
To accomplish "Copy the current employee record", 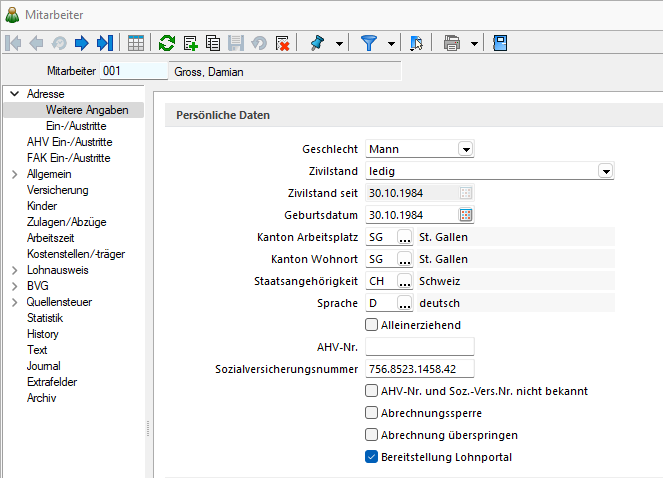I will 213,43.
